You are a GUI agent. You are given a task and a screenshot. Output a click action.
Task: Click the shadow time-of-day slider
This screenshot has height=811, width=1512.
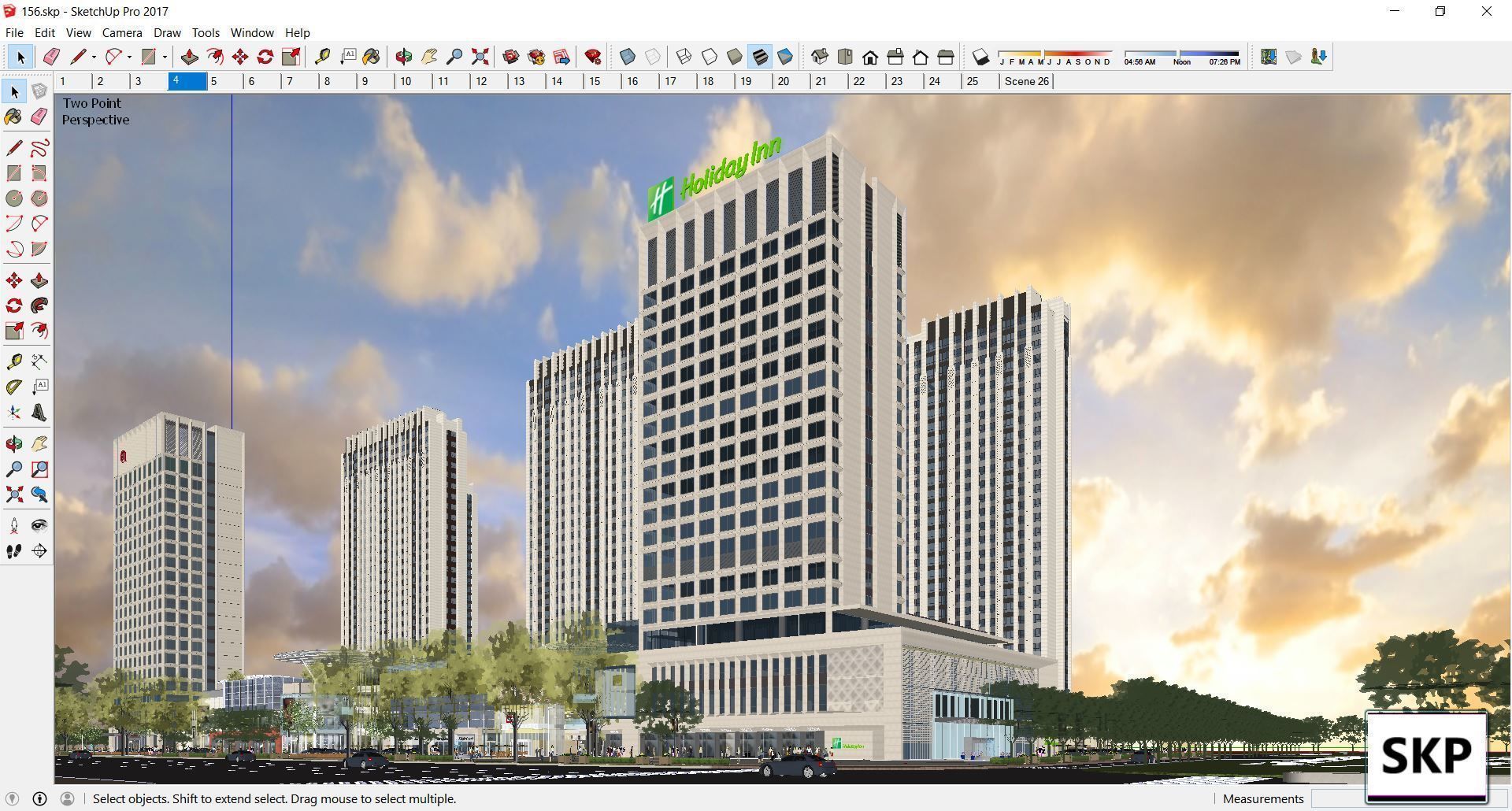(1181, 57)
